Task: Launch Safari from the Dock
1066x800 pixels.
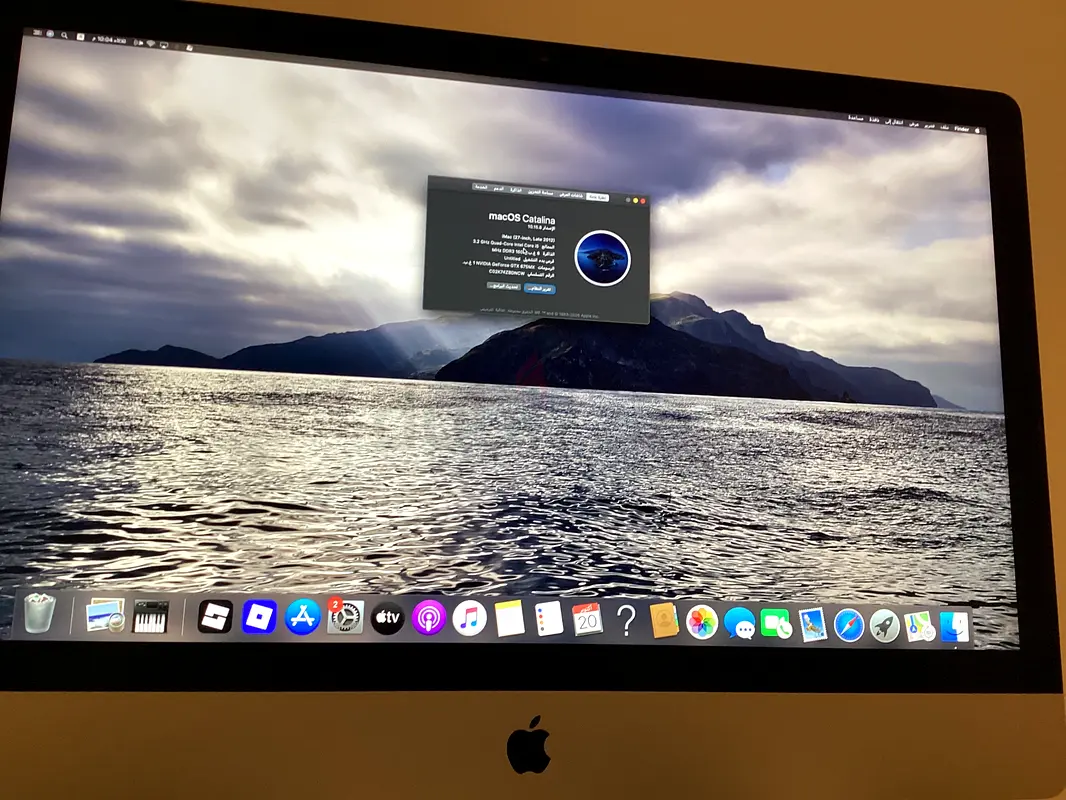Action: (x=849, y=625)
